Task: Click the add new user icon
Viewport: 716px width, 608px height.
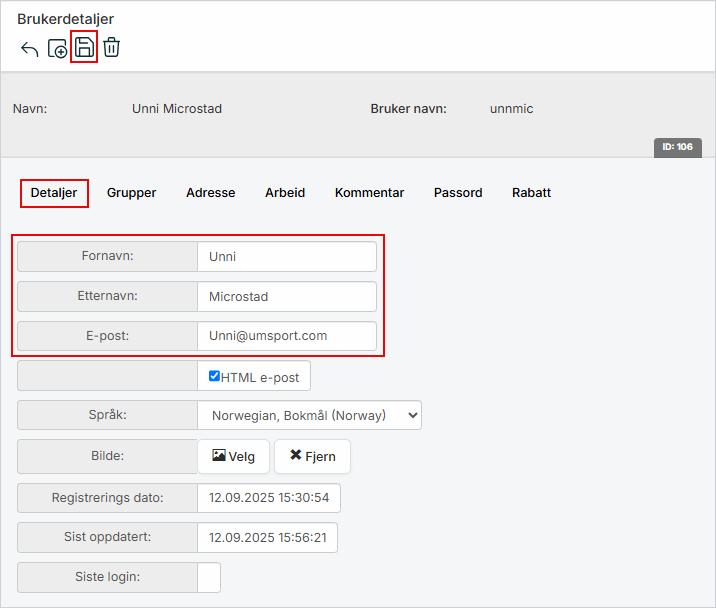Action: point(57,48)
